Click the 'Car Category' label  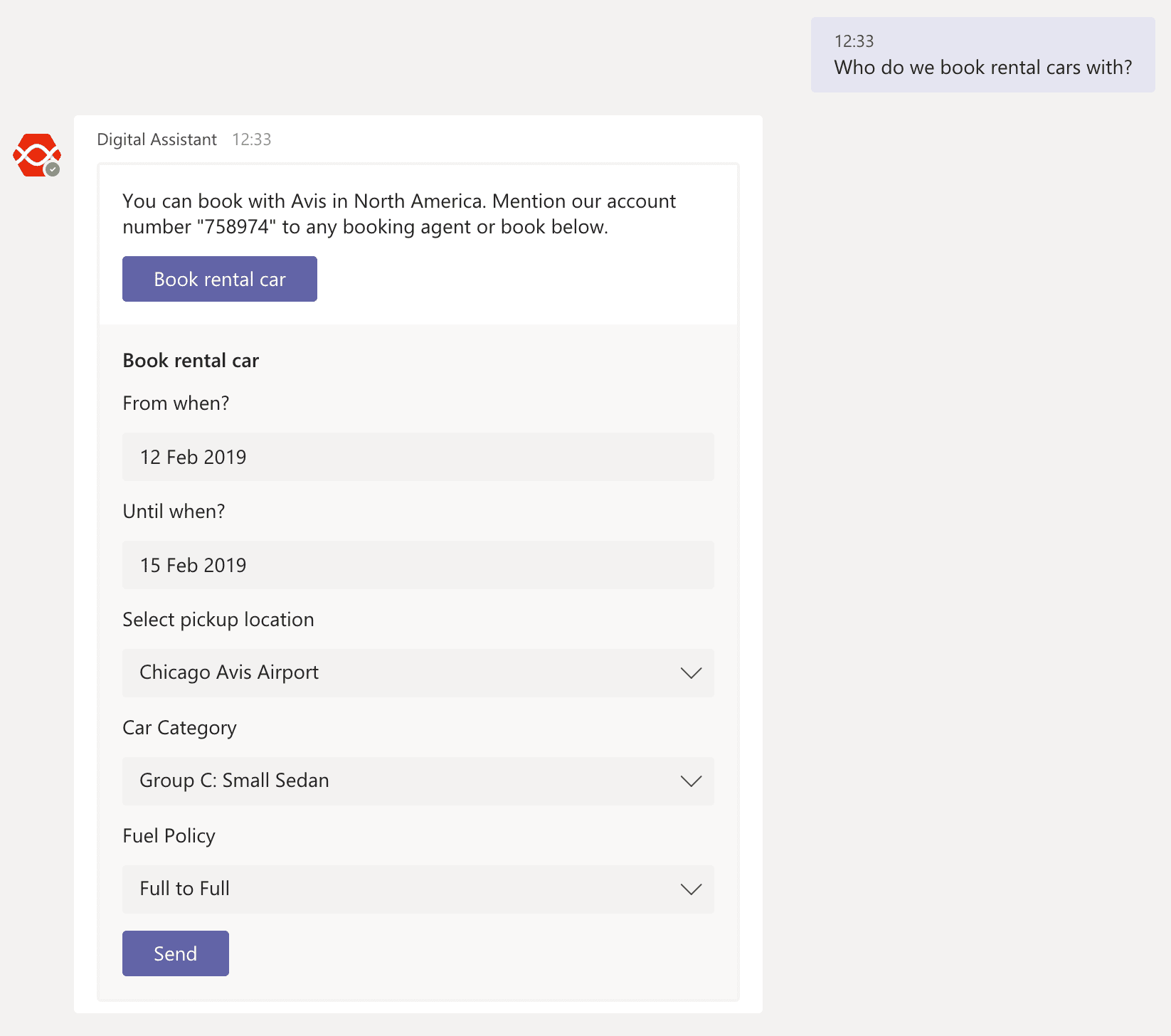(179, 728)
